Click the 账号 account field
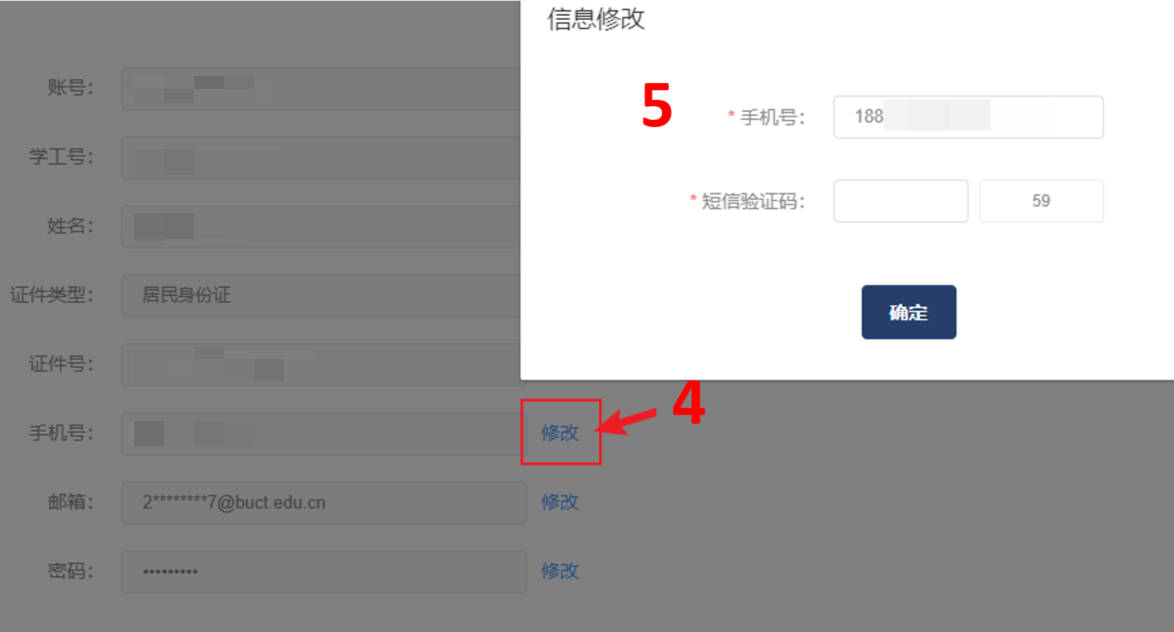Screen dimensions: 1174x632 tap(320, 88)
